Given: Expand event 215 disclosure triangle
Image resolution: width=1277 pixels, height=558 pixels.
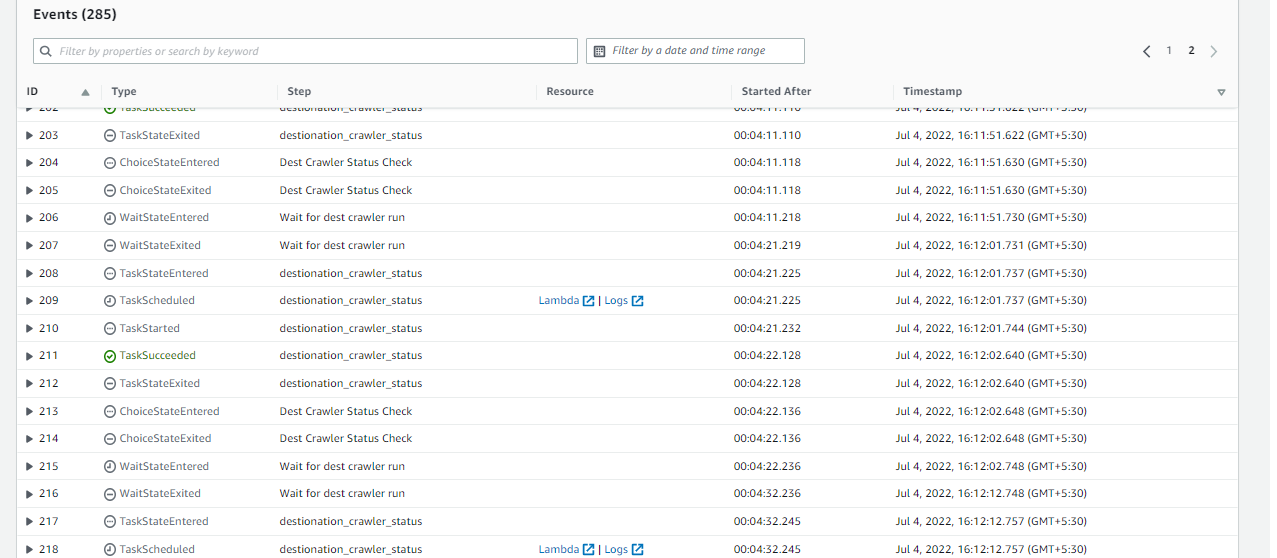Looking at the screenshot, I should (30, 466).
